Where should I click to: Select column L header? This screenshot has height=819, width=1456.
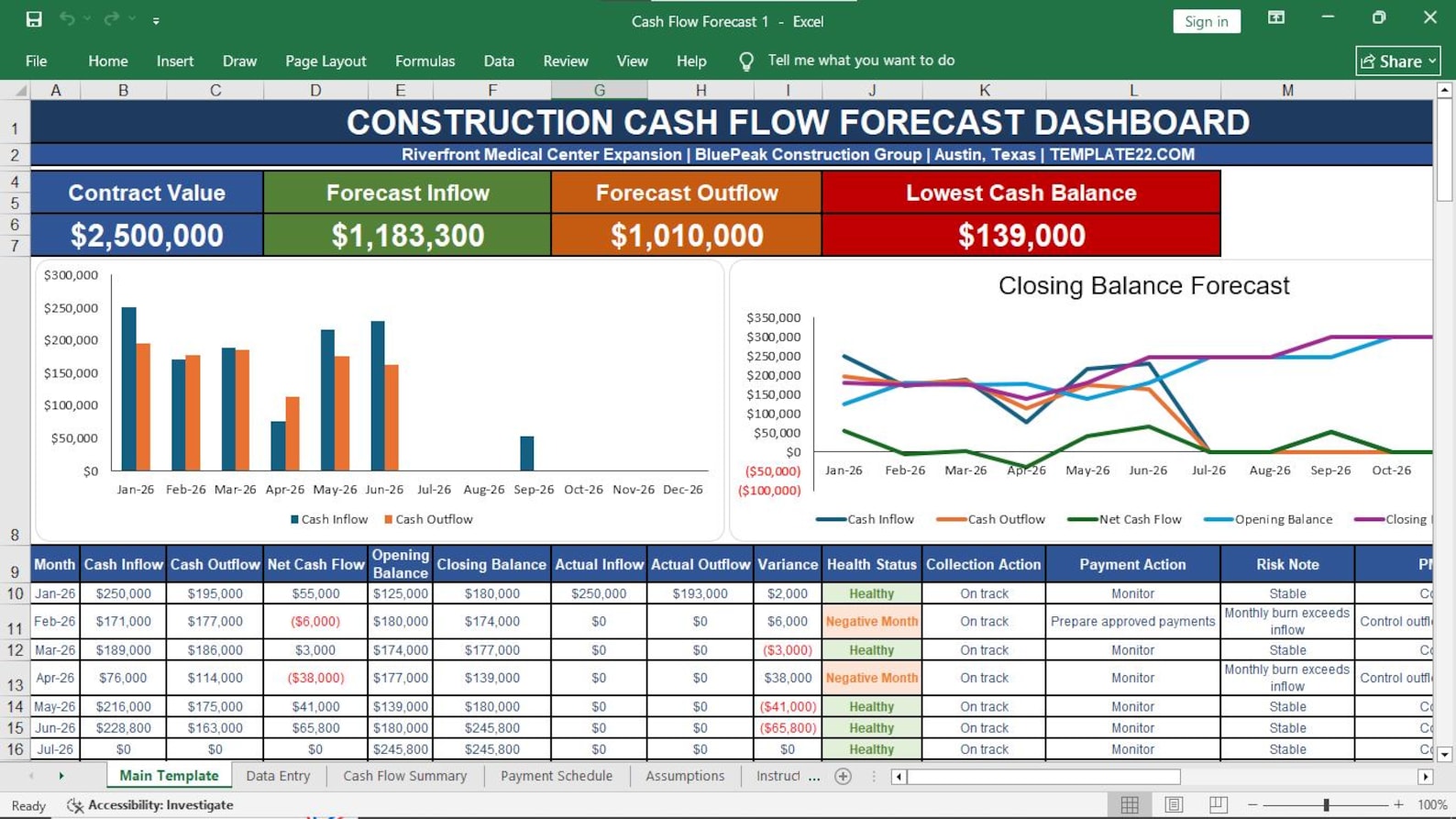(1133, 90)
